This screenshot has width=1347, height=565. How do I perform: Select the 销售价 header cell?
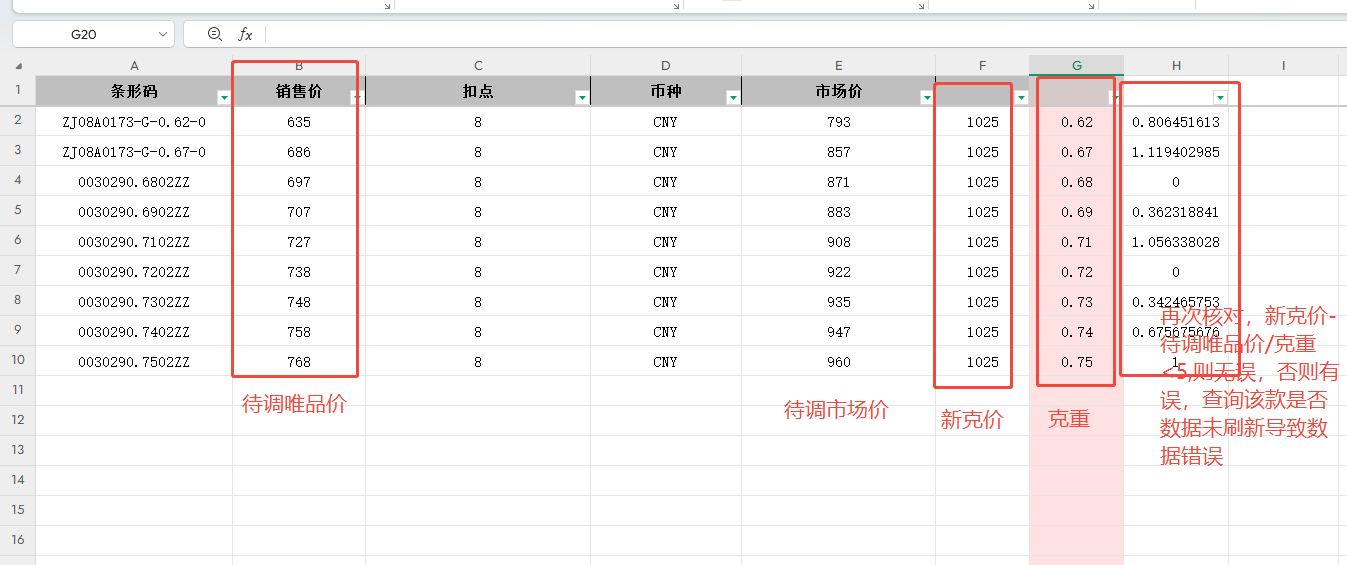click(x=298, y=91)
